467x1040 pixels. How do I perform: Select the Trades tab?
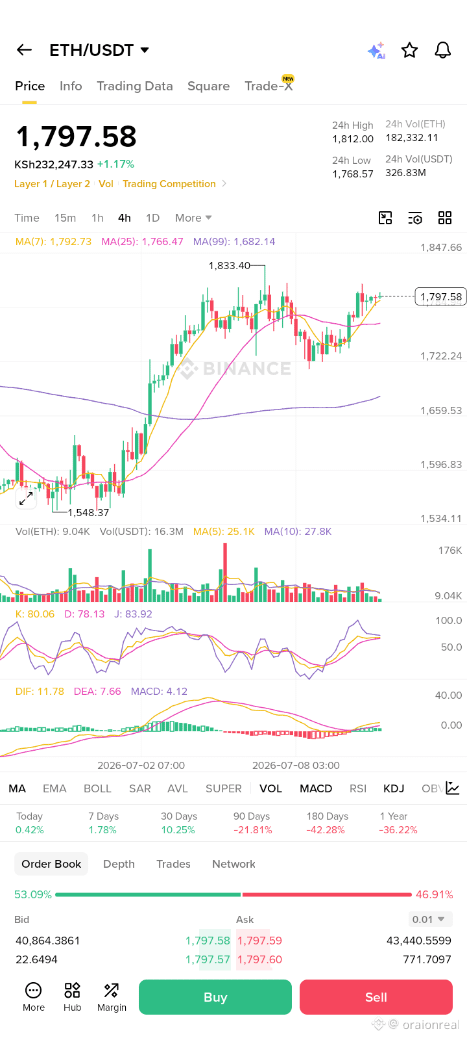click(x=173, y=864)
